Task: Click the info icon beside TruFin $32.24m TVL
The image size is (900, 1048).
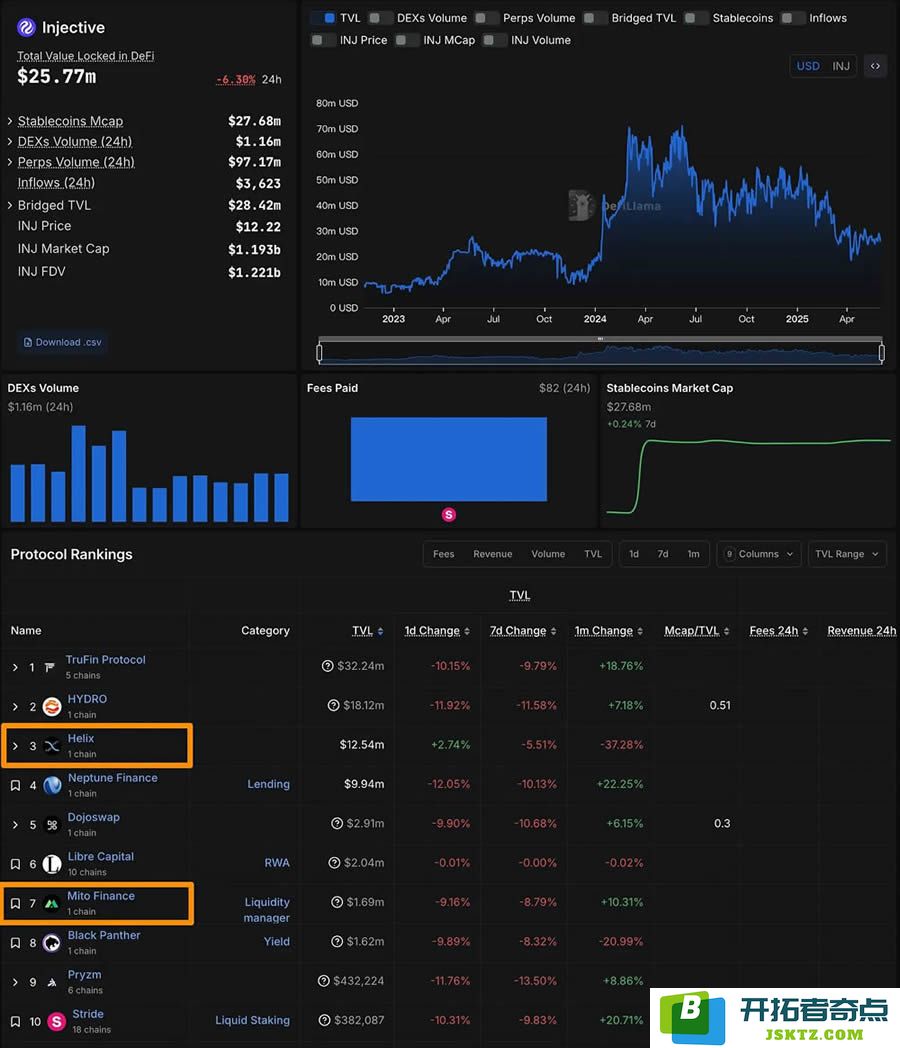Action: tap(327, 666)
